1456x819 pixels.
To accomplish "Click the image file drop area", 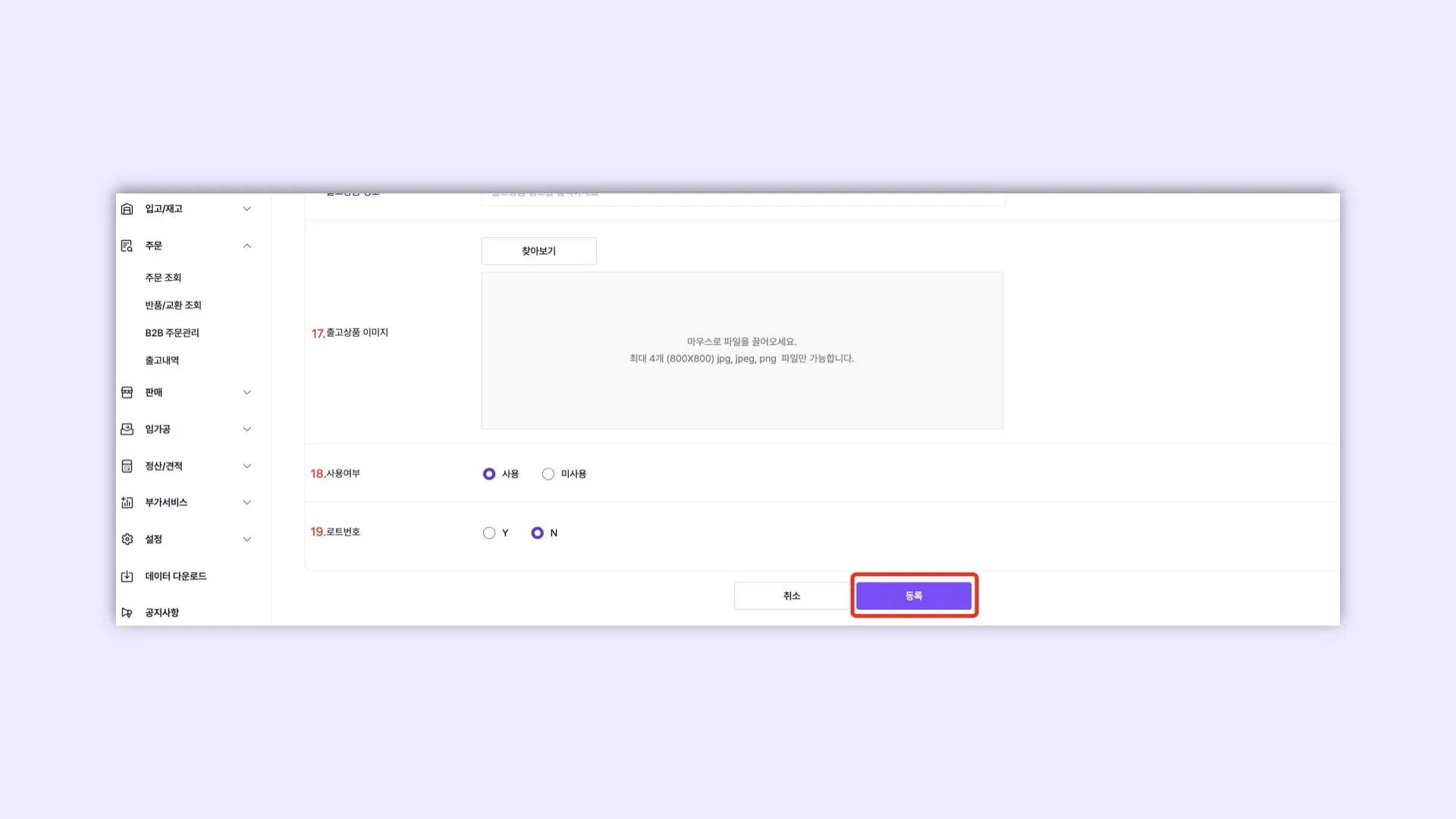I will 742,350.
